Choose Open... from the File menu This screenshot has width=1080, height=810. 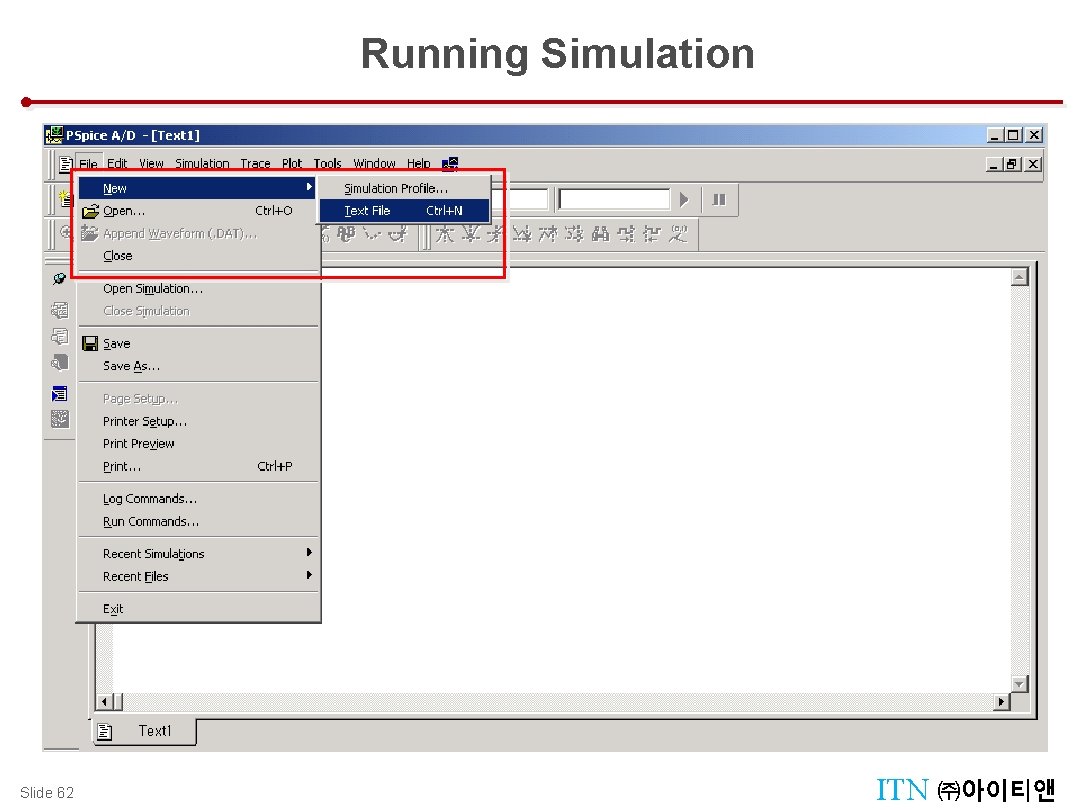coord(197,211)
